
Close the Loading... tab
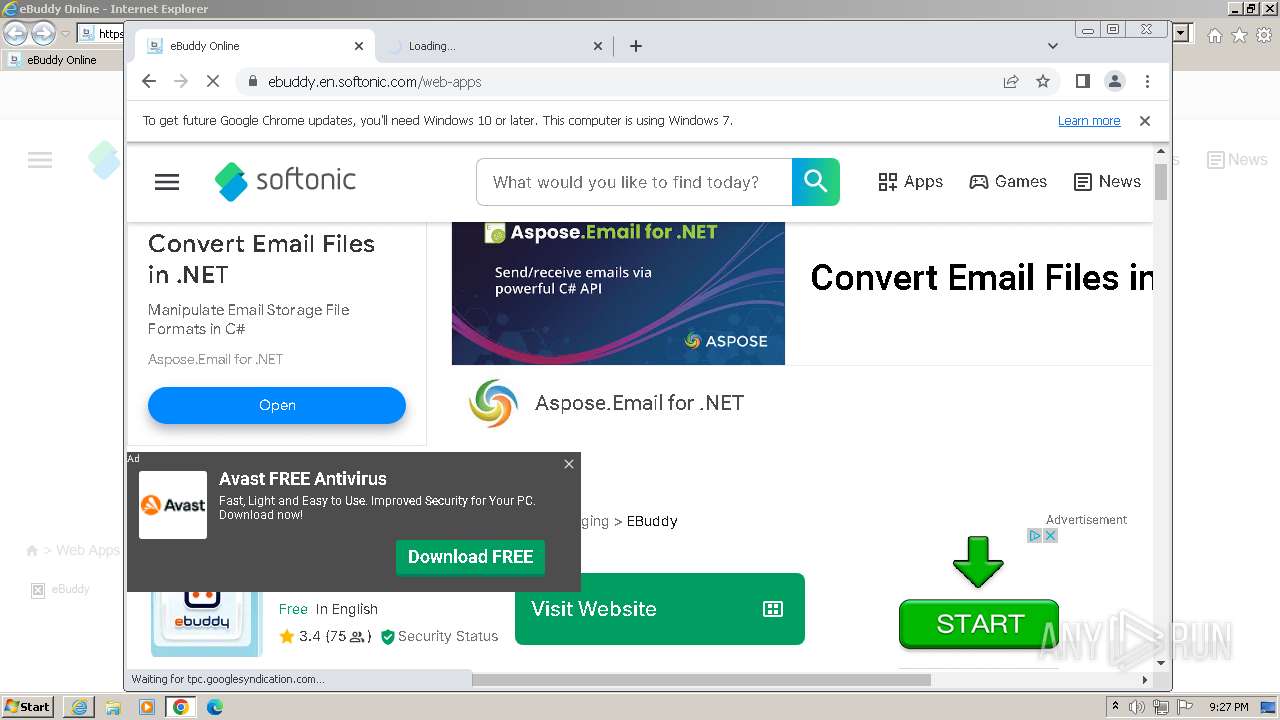pos(598,46)
